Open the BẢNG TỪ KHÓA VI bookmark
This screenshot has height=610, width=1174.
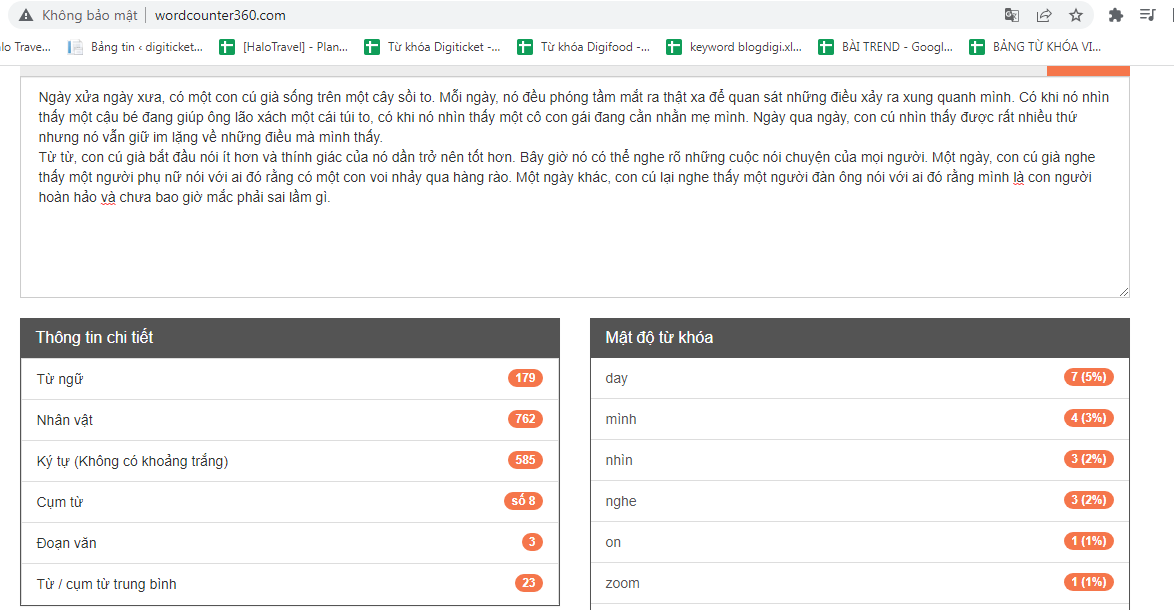tap(1035, 47)
